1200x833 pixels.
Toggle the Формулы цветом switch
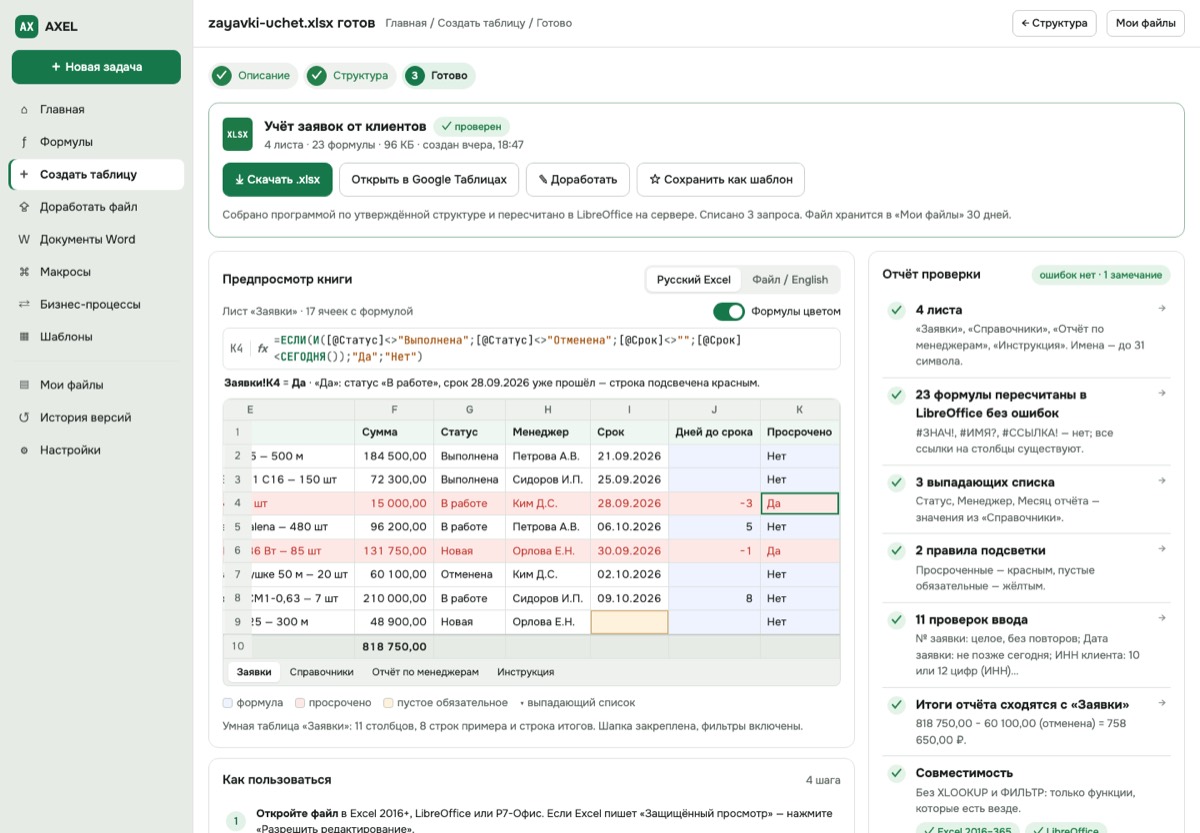click(x=729, y=311)
